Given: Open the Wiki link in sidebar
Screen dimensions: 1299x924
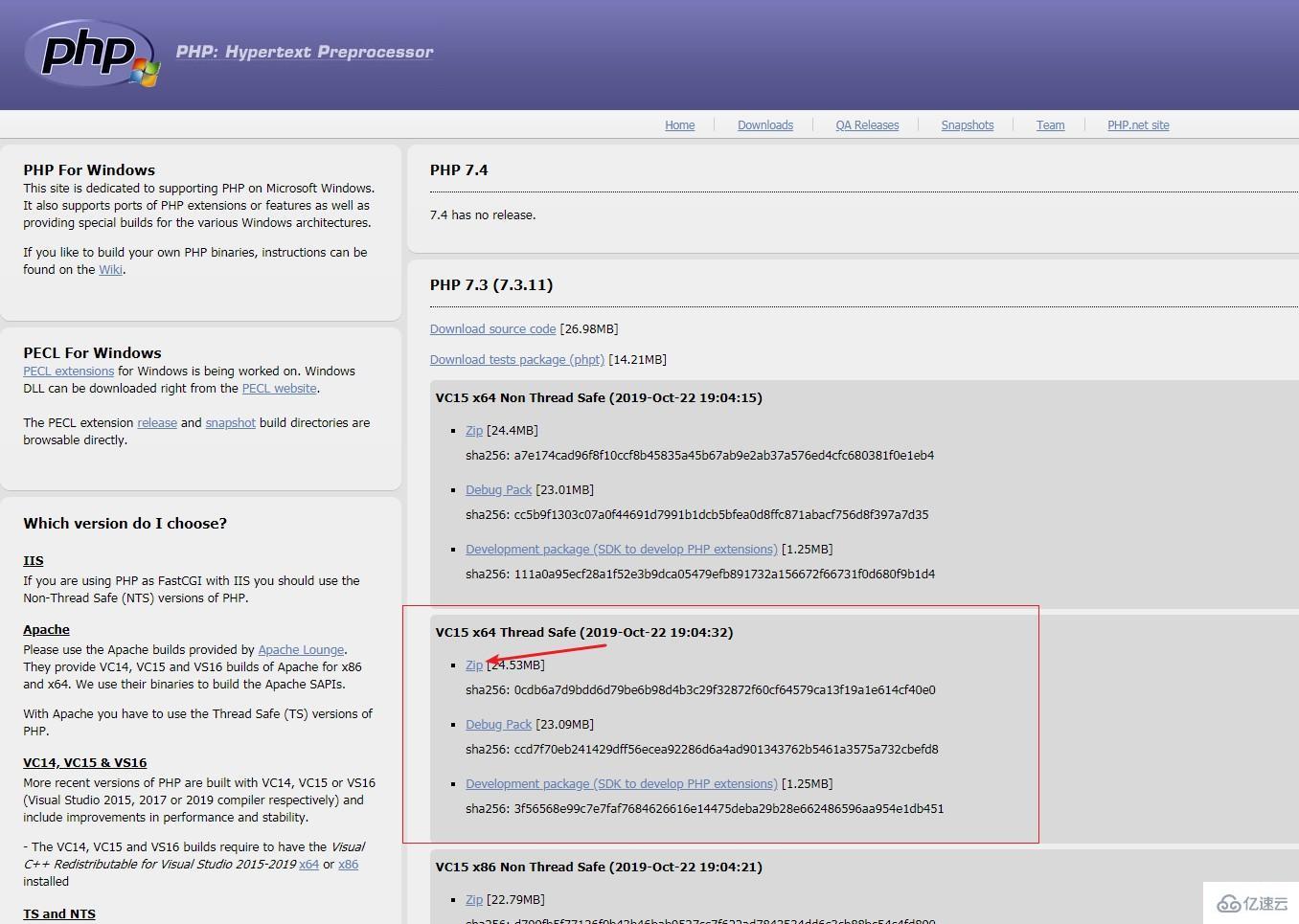Looking at the screenshot, I should (x=110, y=270).
